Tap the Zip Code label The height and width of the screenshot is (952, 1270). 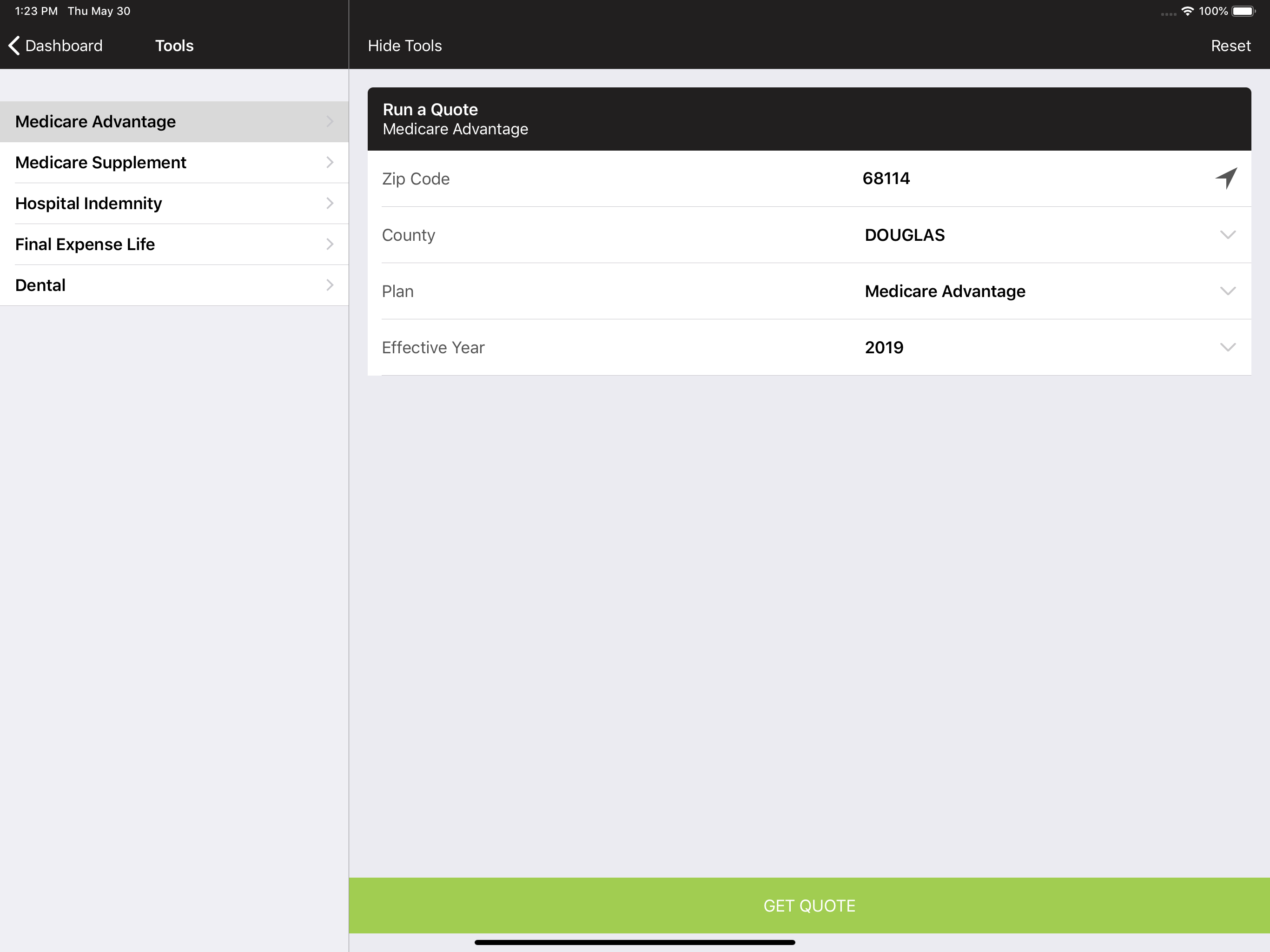pos(416,178)
